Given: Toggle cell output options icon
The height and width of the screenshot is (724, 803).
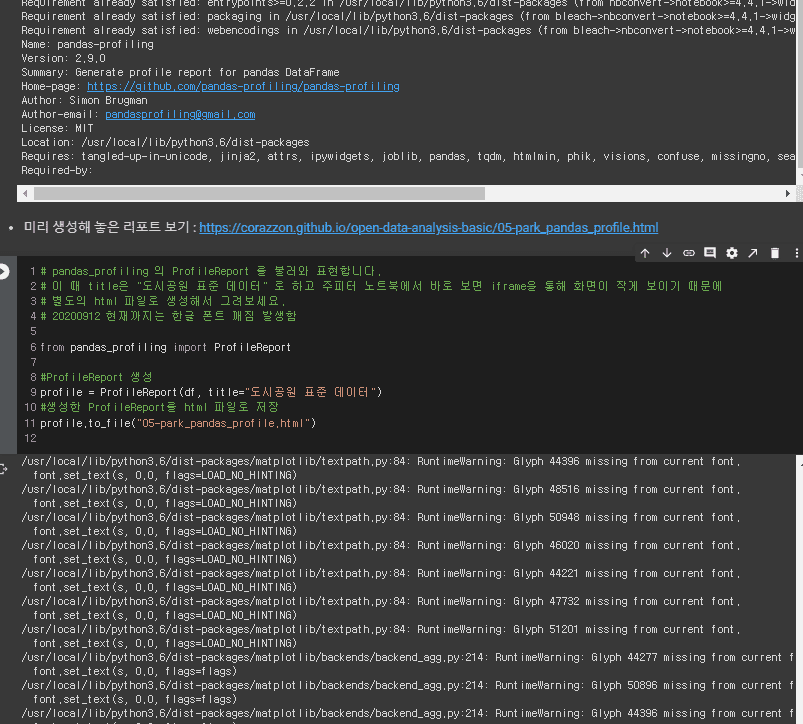Looking at the screenshot, I should pos(3,469).
